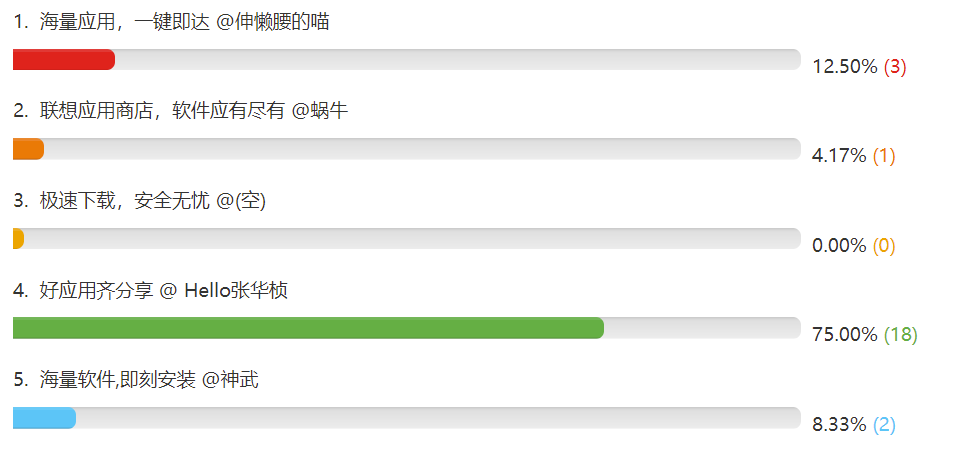This screenshot has width=958, height=451.
Task: Select option text 海量应用，一键即达
Action: click(x=125, y=22)
